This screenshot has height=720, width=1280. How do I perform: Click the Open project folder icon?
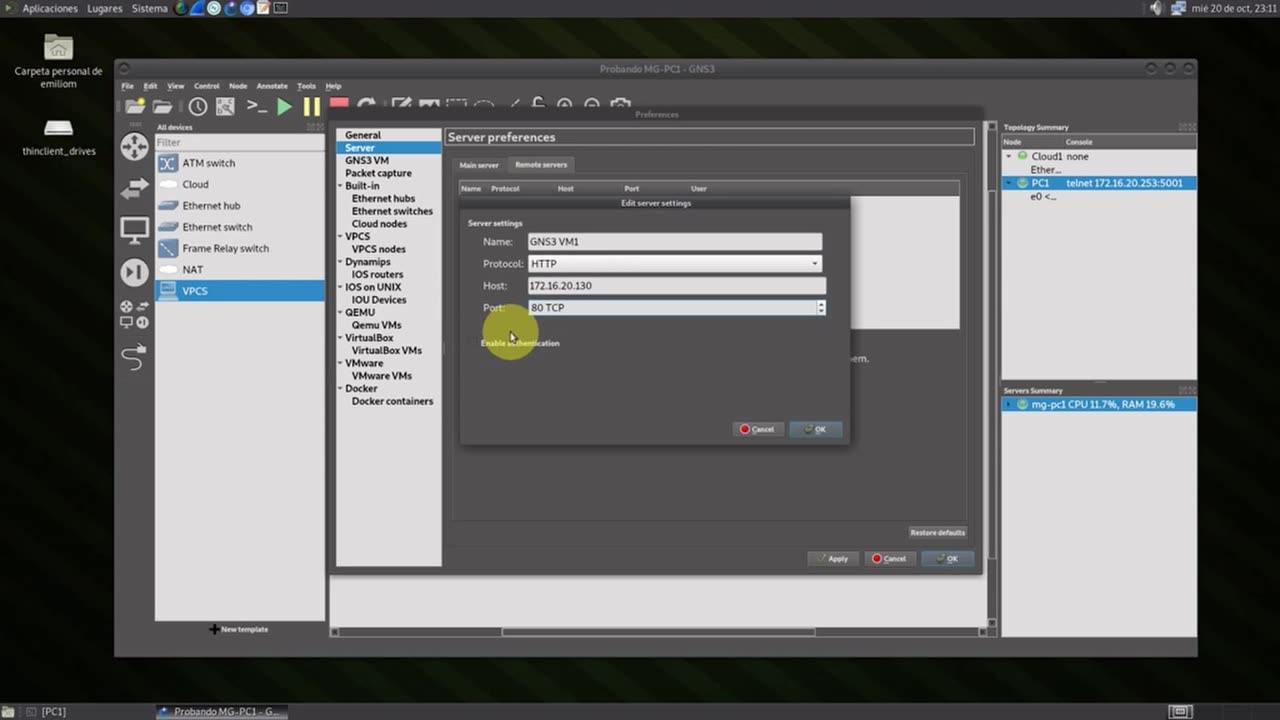[162, 106]
